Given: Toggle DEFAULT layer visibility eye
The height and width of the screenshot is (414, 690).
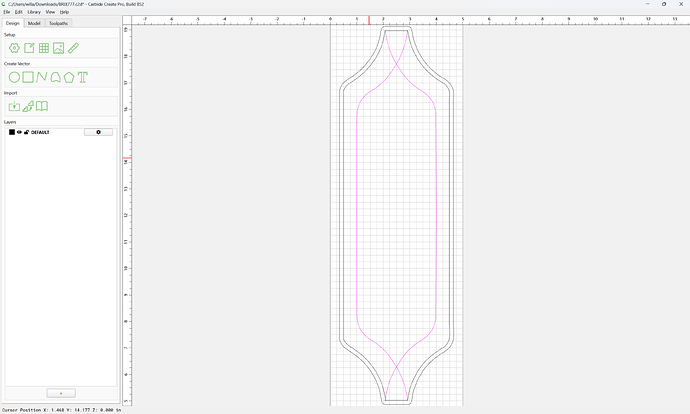Looking at the screenshot, I should click(19, 132).
